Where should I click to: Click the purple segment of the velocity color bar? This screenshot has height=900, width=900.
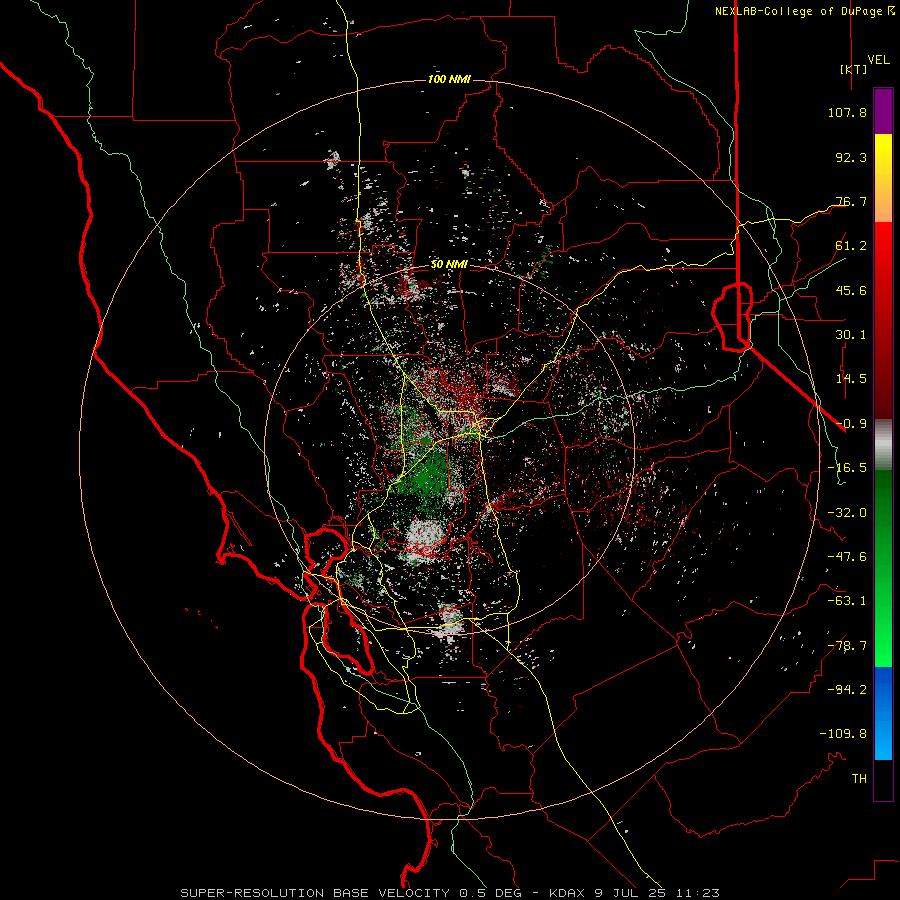coord(883,111)
